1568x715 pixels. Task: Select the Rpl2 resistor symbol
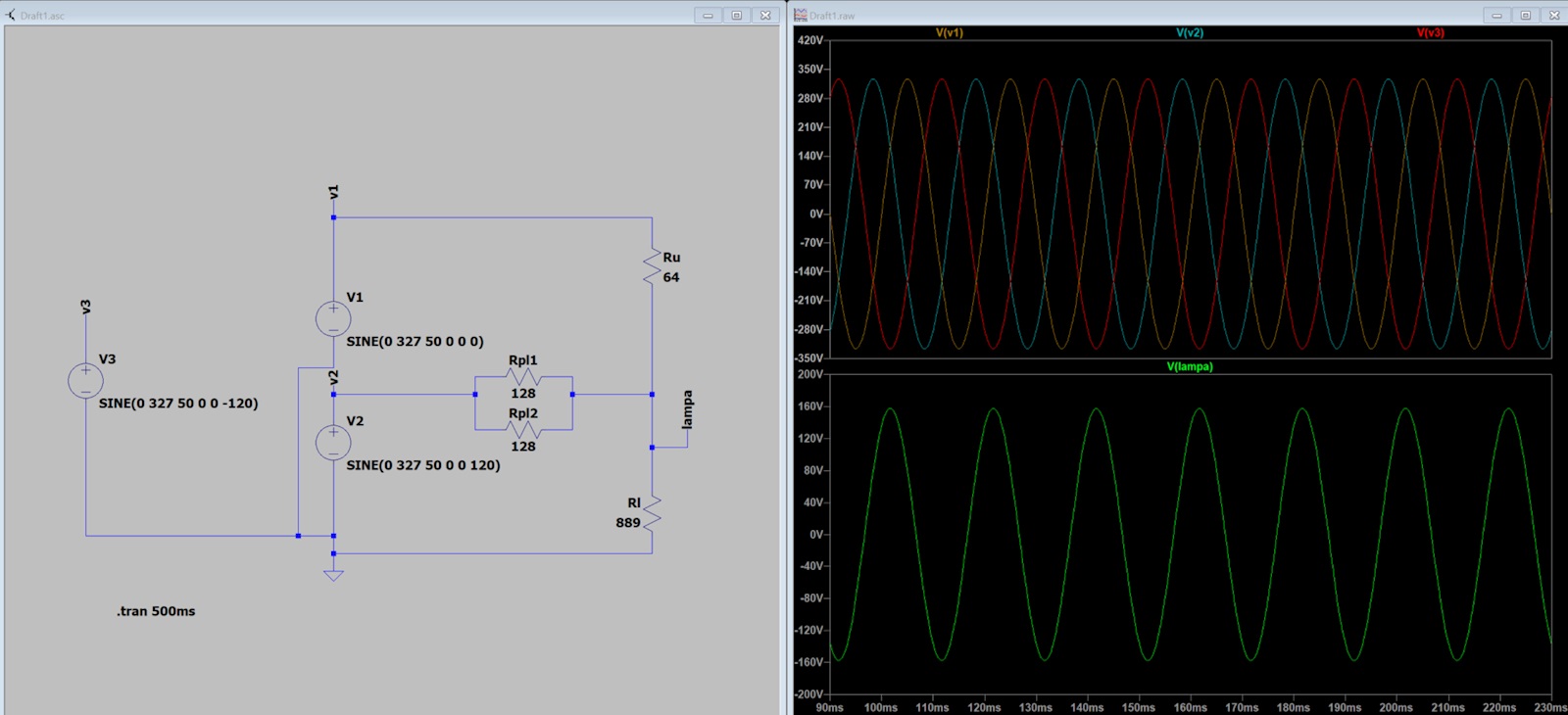coord(524,429)
